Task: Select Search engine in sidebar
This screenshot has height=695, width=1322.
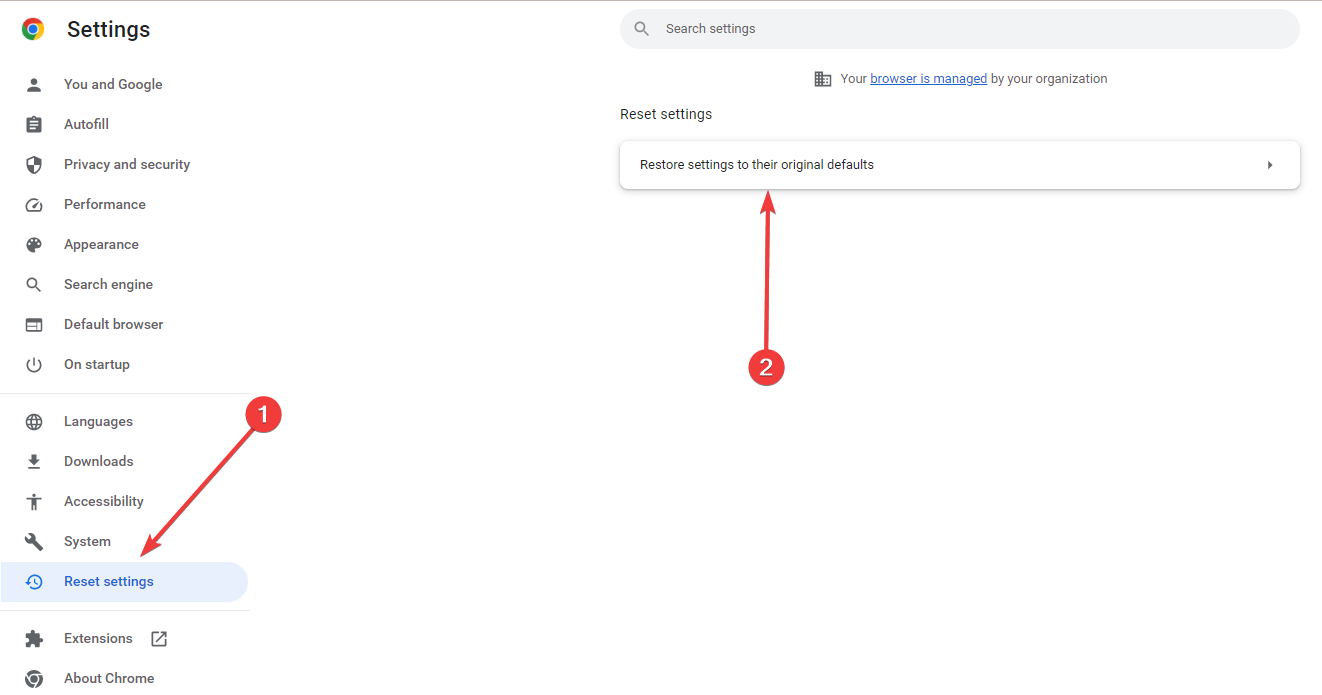Action: [108, 284]
